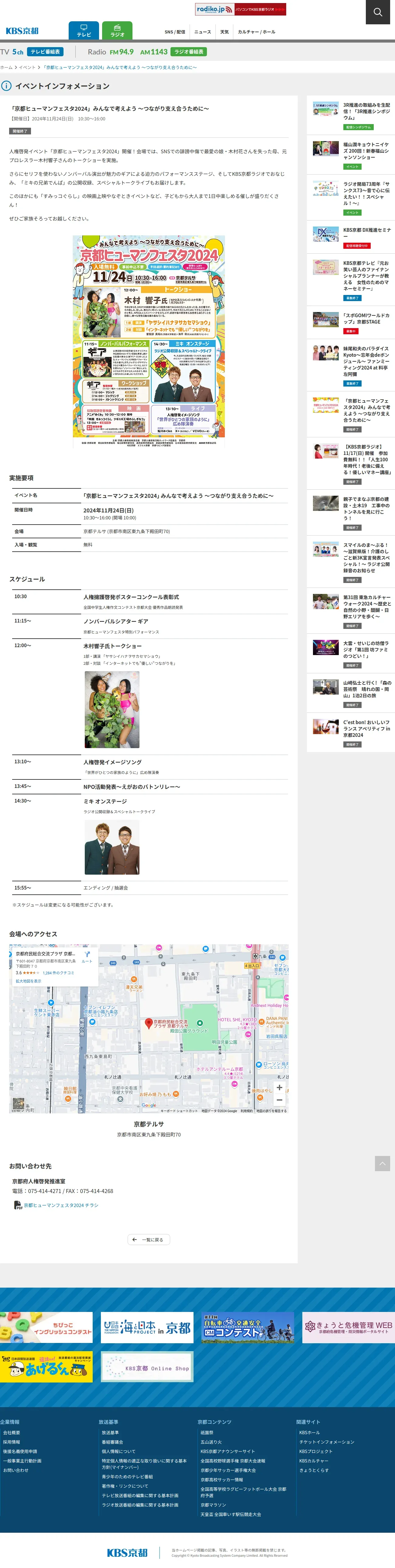Open the テレビ番組表 button
Viewport: 395px width, 1568px height.
(45, 52)
